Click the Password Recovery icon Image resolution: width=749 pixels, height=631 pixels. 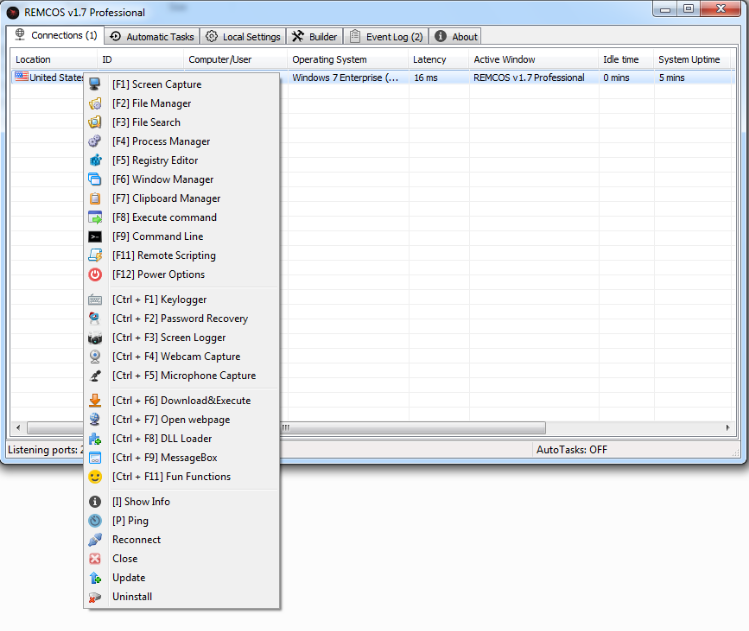coord(95,319)
